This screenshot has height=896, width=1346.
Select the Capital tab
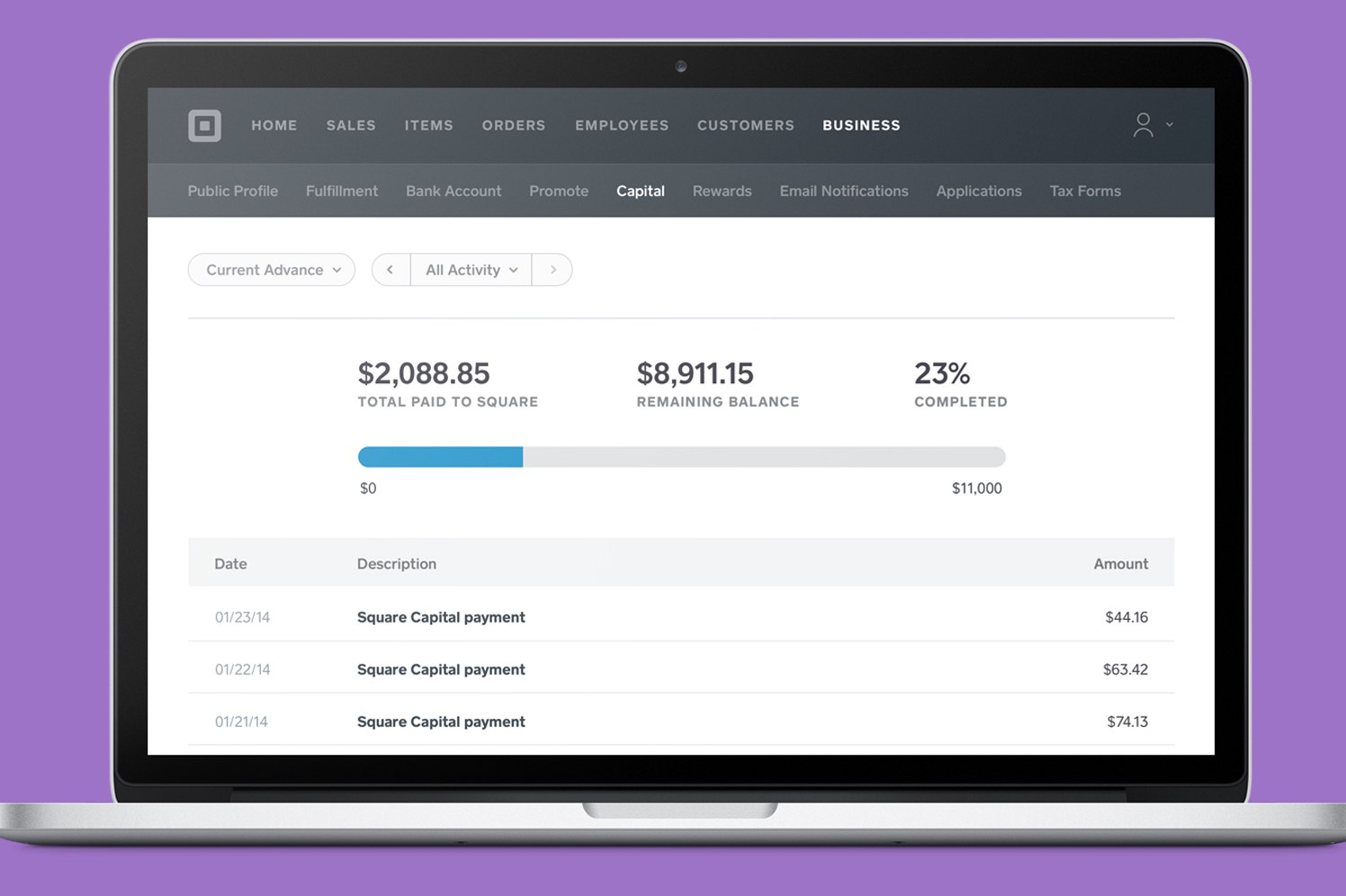pos(641,191)
